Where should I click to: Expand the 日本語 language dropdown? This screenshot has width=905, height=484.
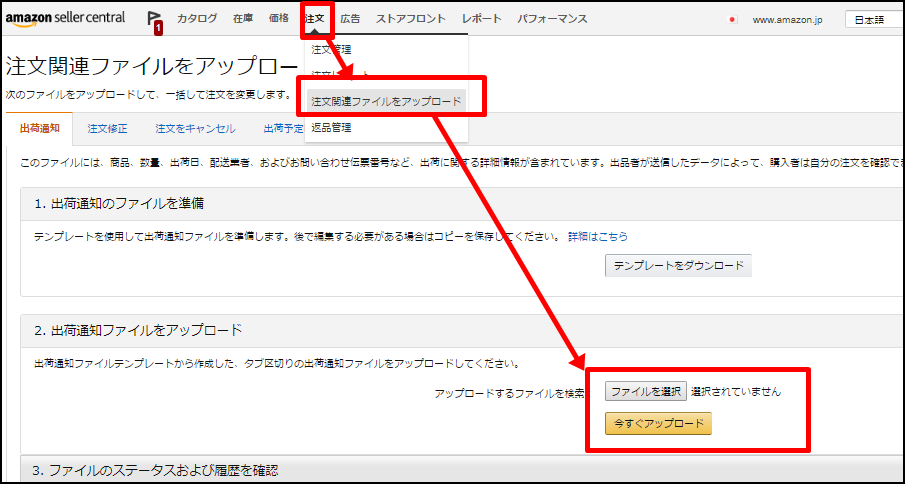point(874,20)
